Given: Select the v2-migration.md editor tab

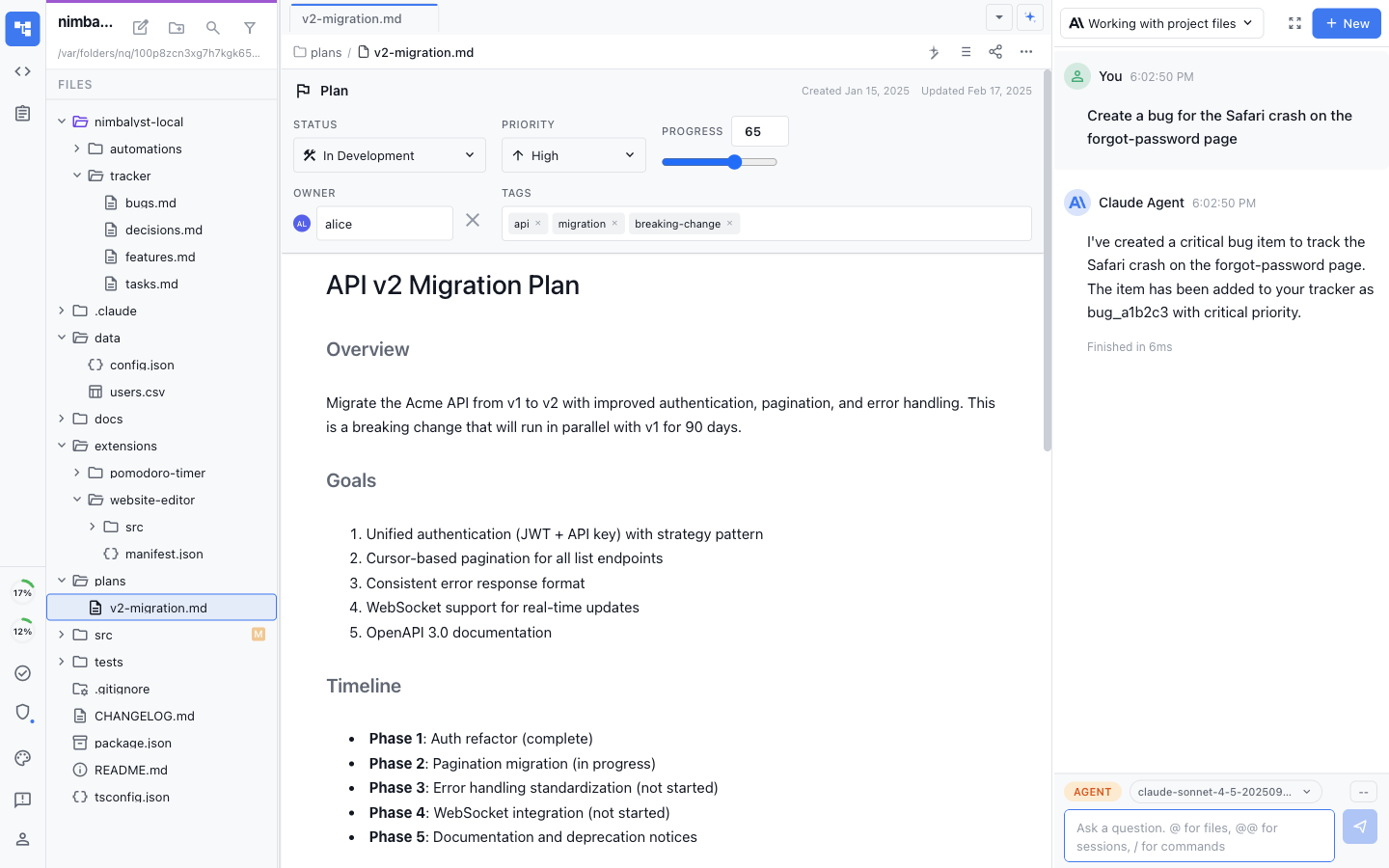Looking at the screenshot, I should point(364,18).
